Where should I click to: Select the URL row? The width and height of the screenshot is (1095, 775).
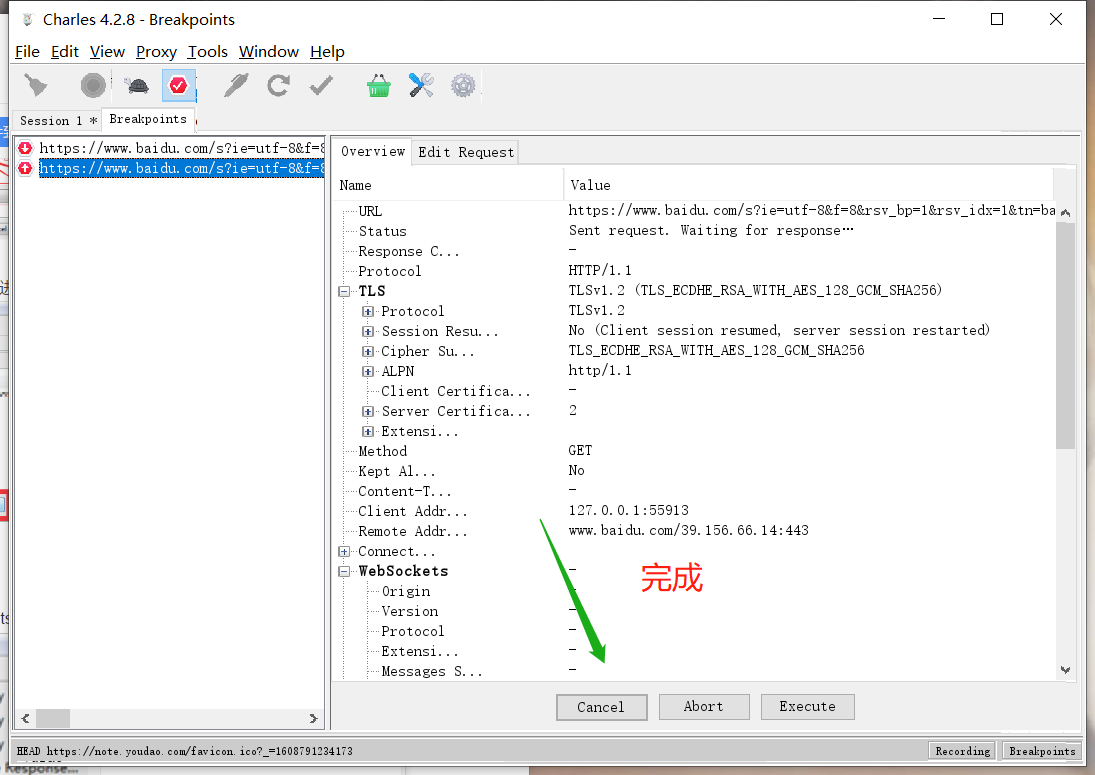pyautogui.click(x=695, y=211)
